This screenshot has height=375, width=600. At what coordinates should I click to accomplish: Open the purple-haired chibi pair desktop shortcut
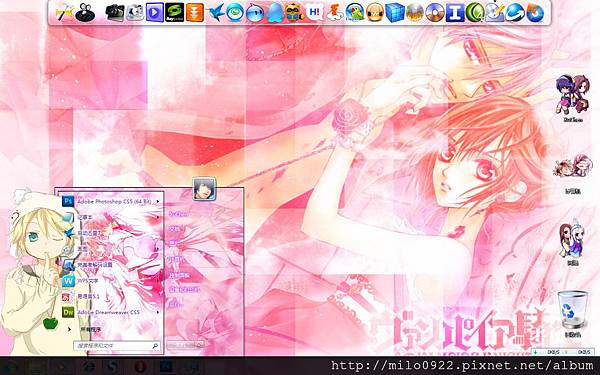tap(572, 95)
